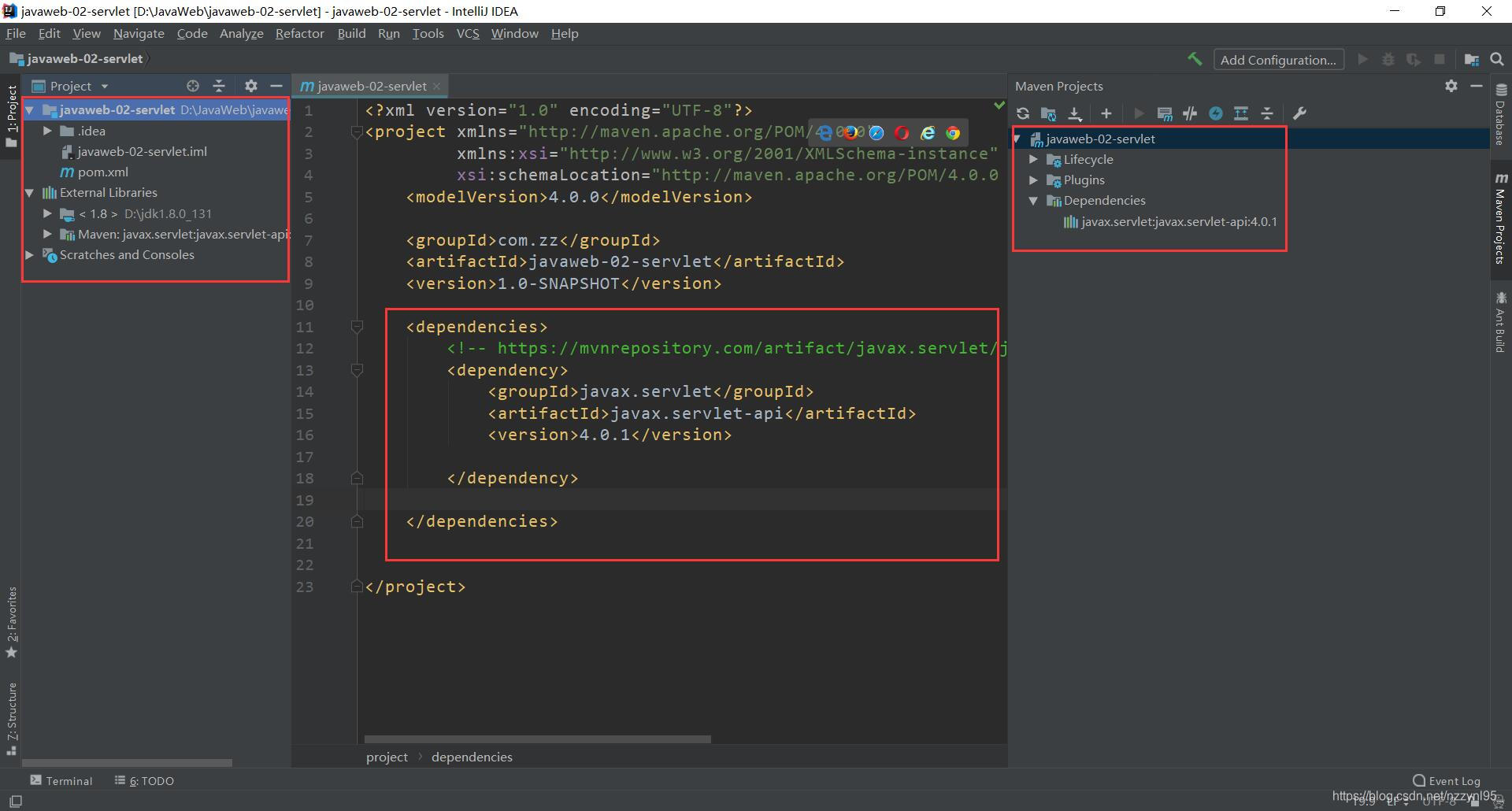Click Collapse All icon in Project panel header
The width and height of the screenshot is (1512, 811).
(219, 86)
